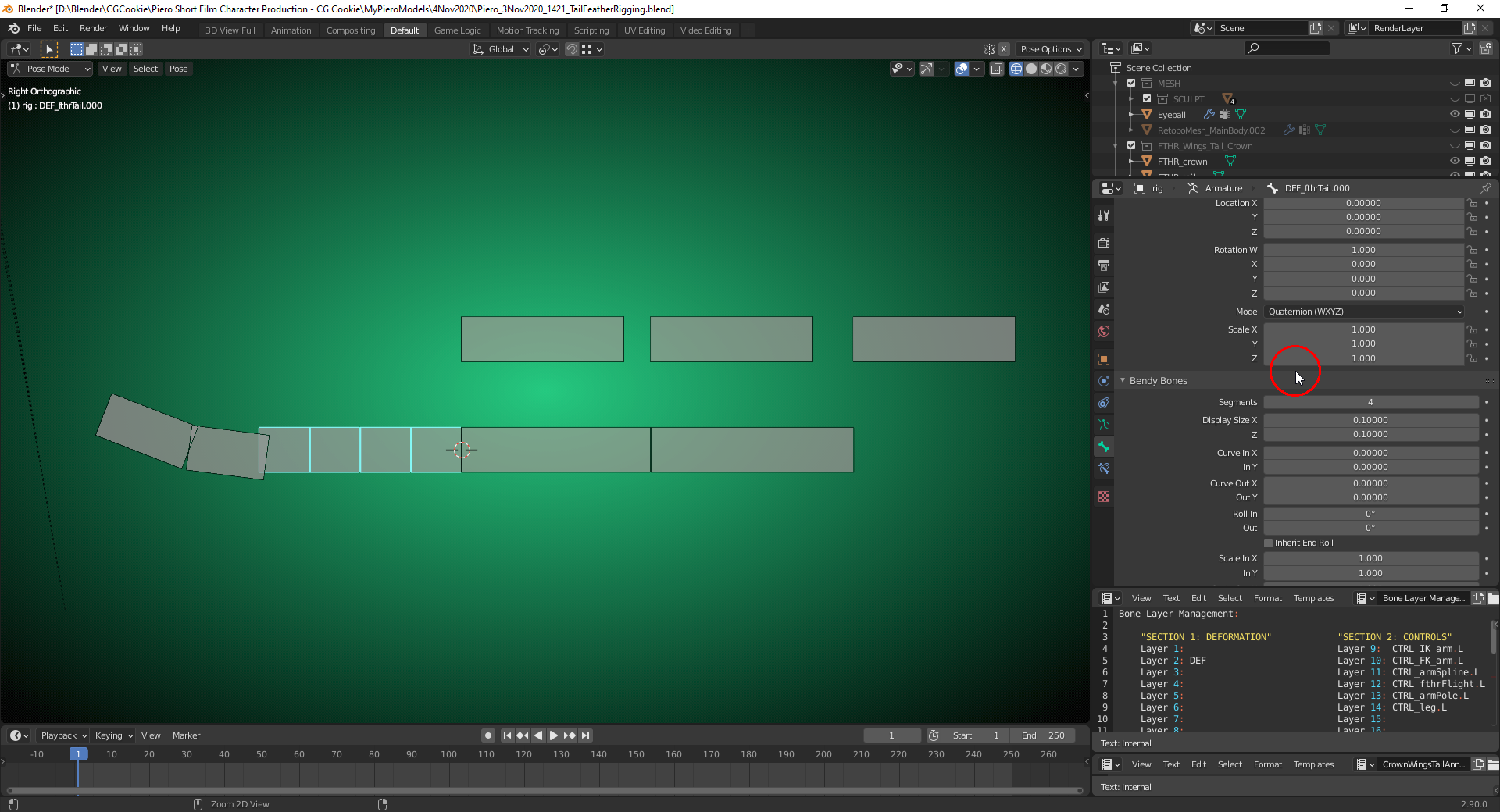Click the Pose menu in the 3D viewport header
This screenshot has height=812, width=1500.
pyautogui.click(x=178, y=69)
